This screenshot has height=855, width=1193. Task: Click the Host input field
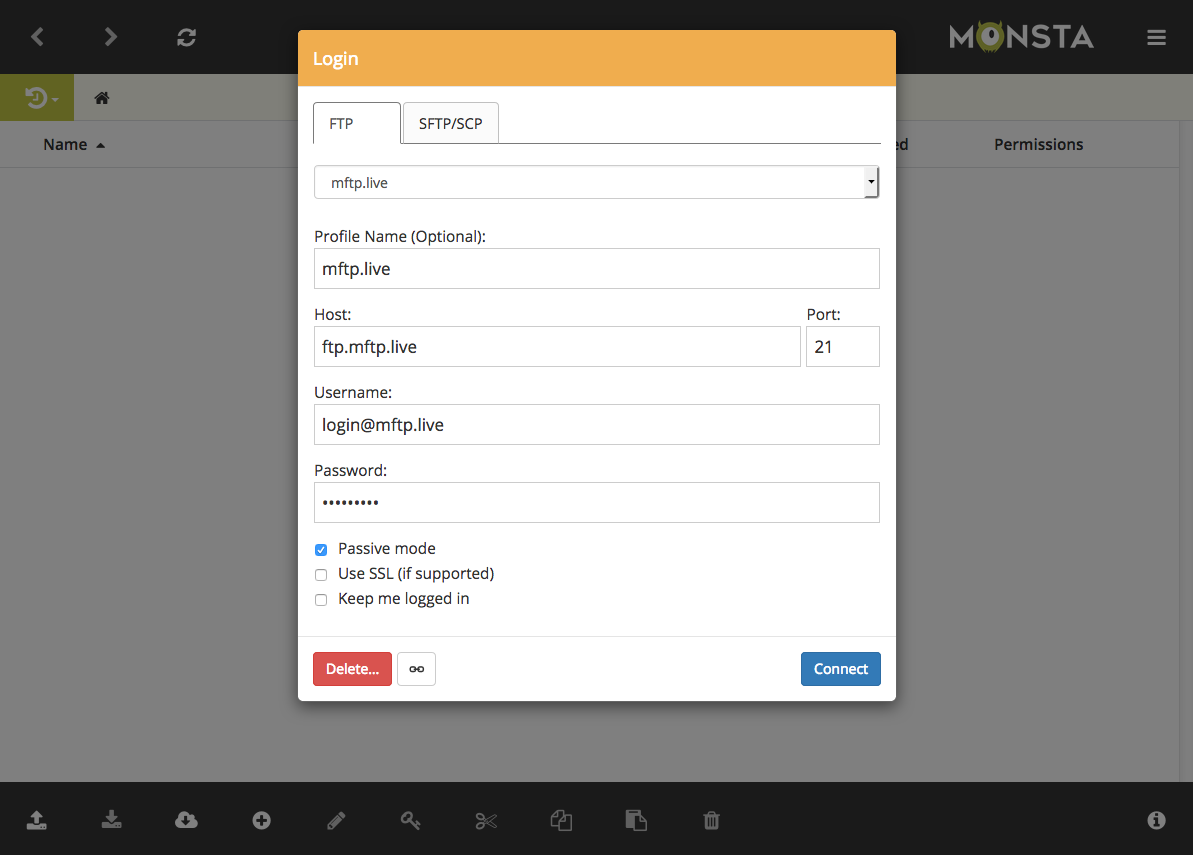[557, 347]
